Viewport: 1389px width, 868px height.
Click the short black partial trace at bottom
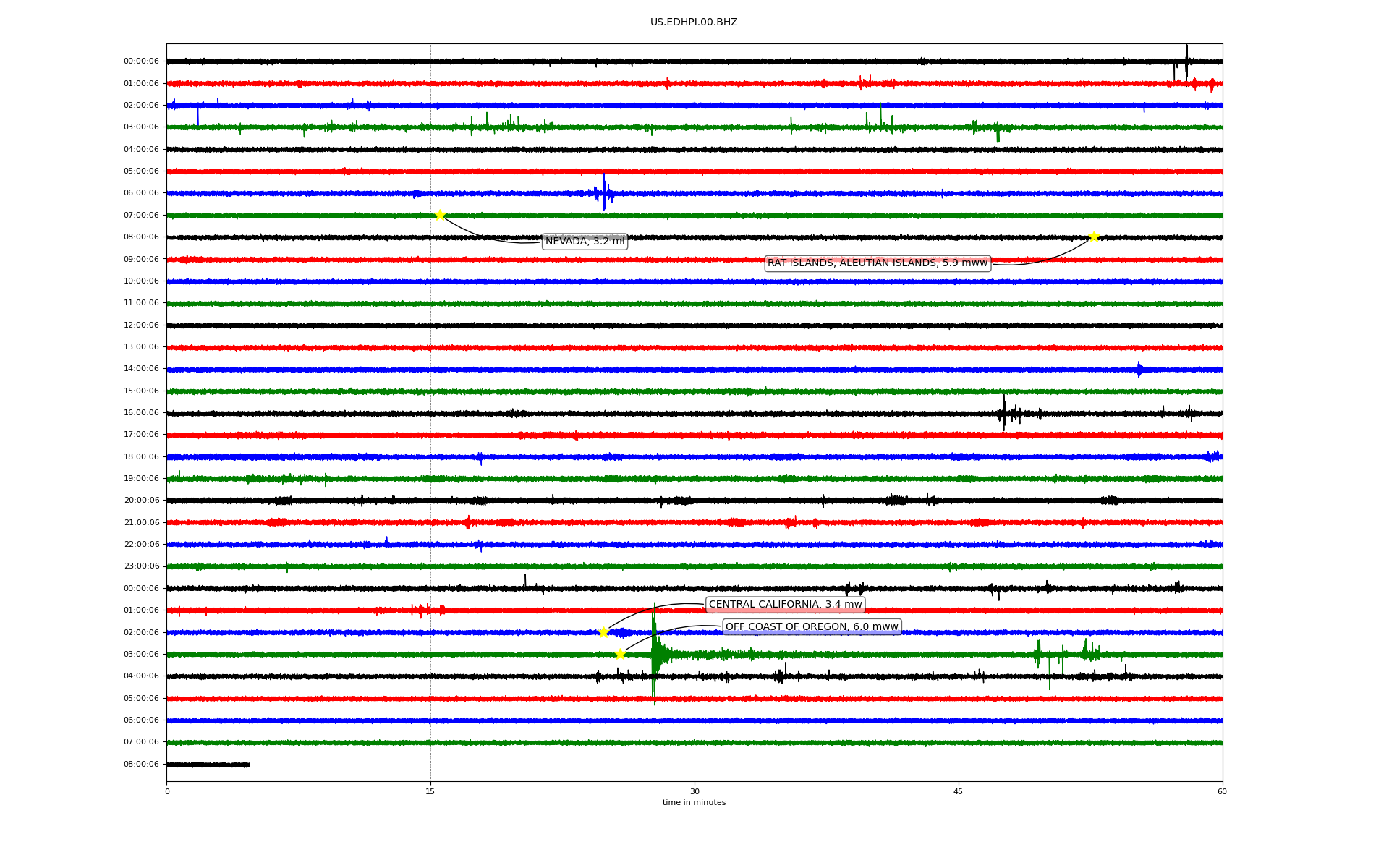point(208,765)
